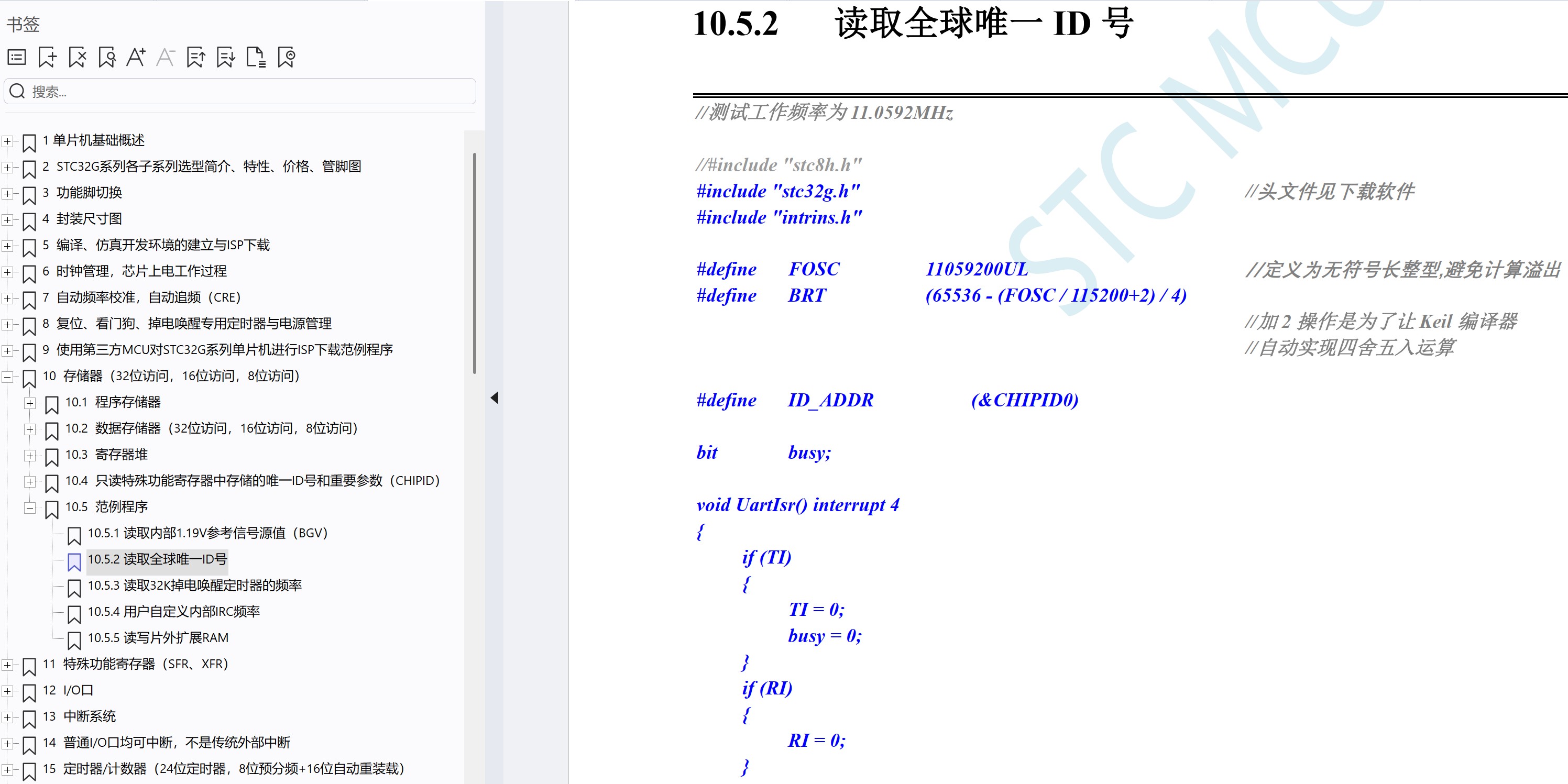Click the find bookmark icon
The height and width of the screenshot is (784, 1568).
coord(107,58)
